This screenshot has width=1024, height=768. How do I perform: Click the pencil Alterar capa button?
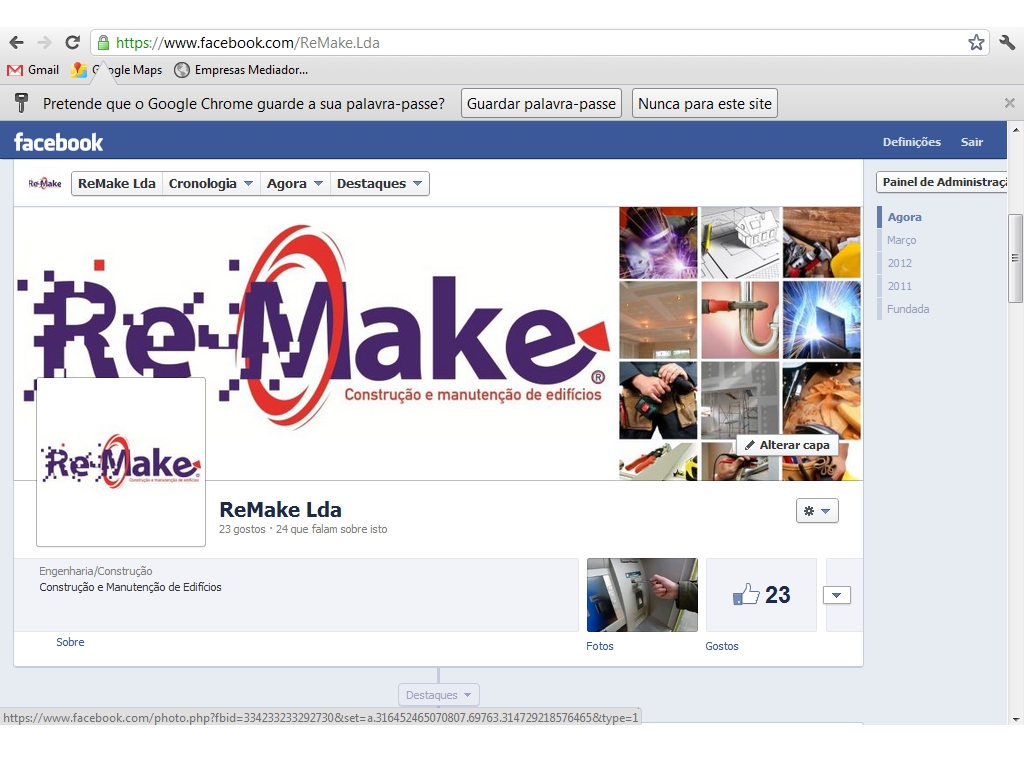click(788, 445)
